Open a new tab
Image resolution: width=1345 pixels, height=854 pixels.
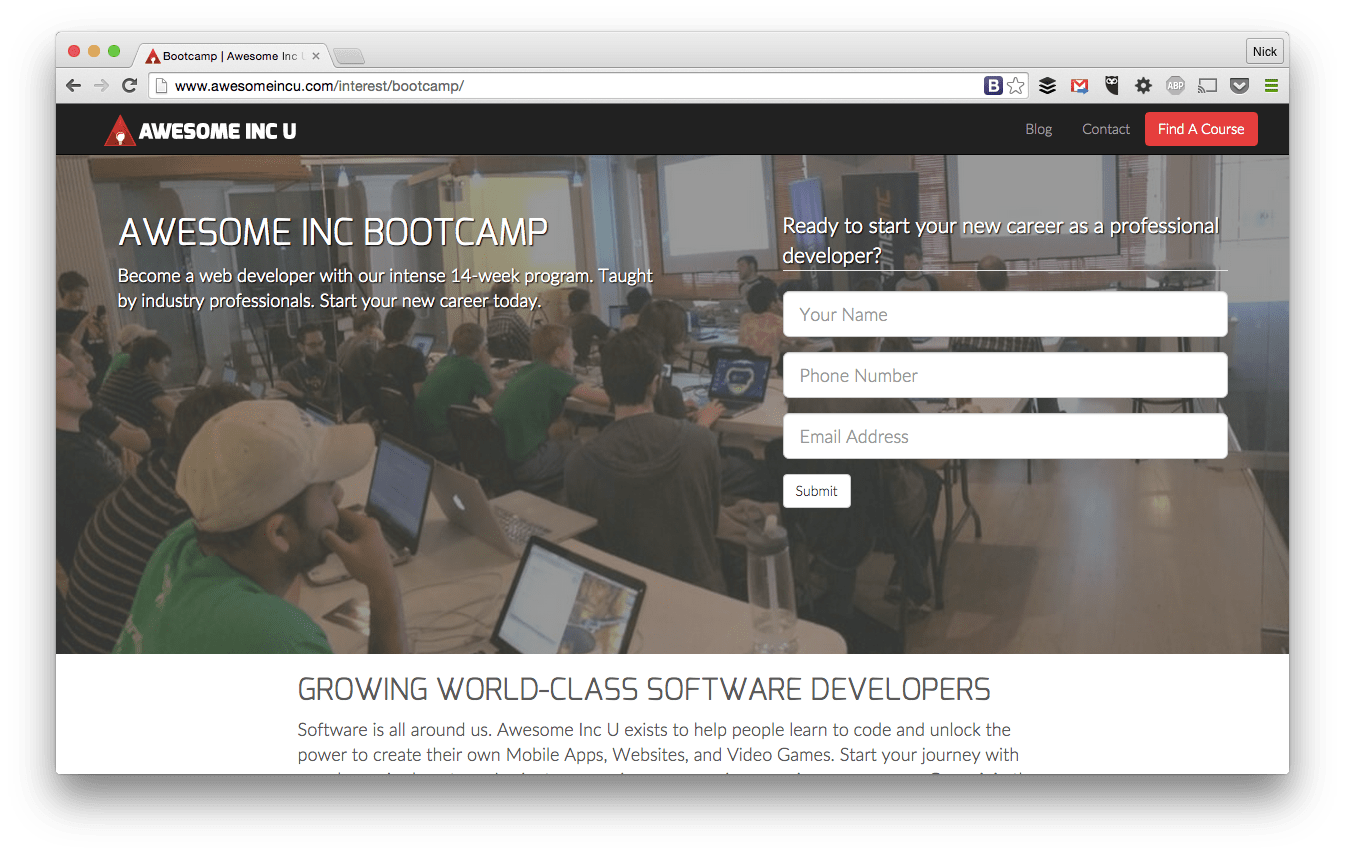pos(349,56)
